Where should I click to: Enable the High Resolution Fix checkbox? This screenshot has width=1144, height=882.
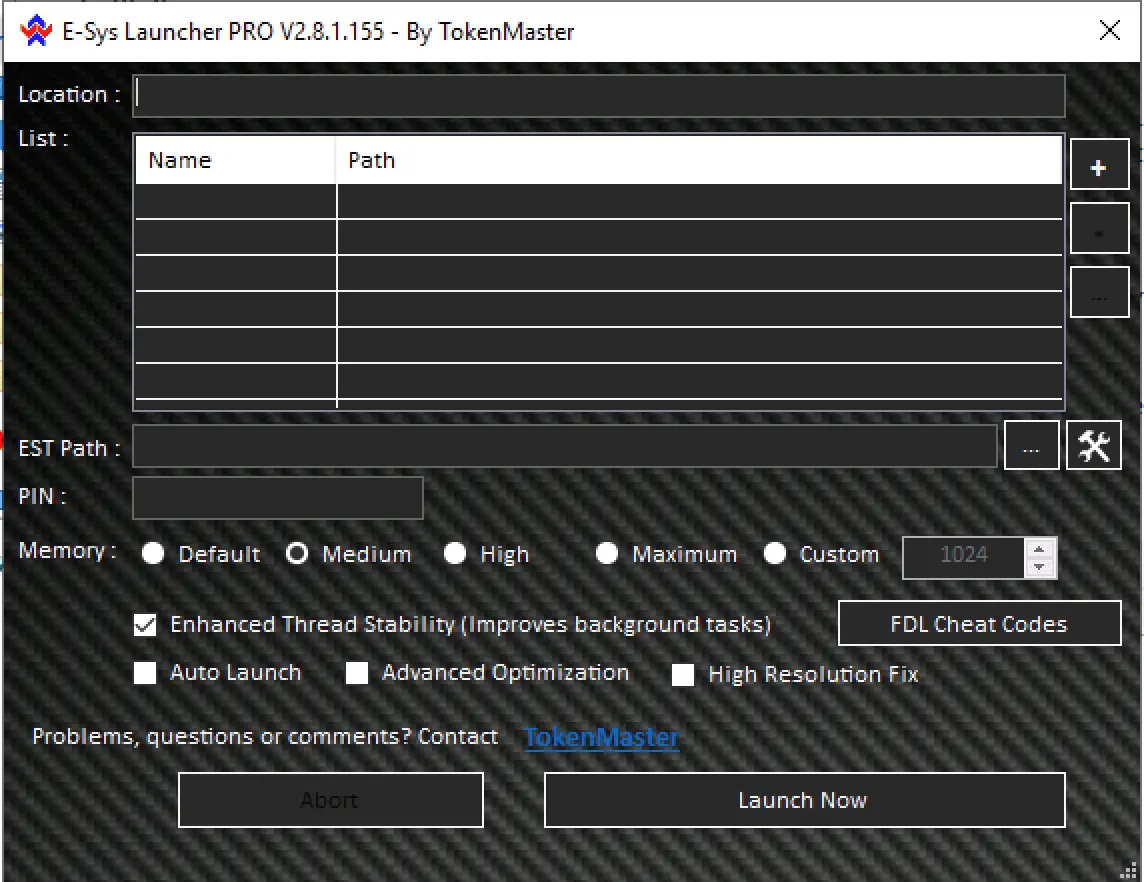[x=683, y=675]
